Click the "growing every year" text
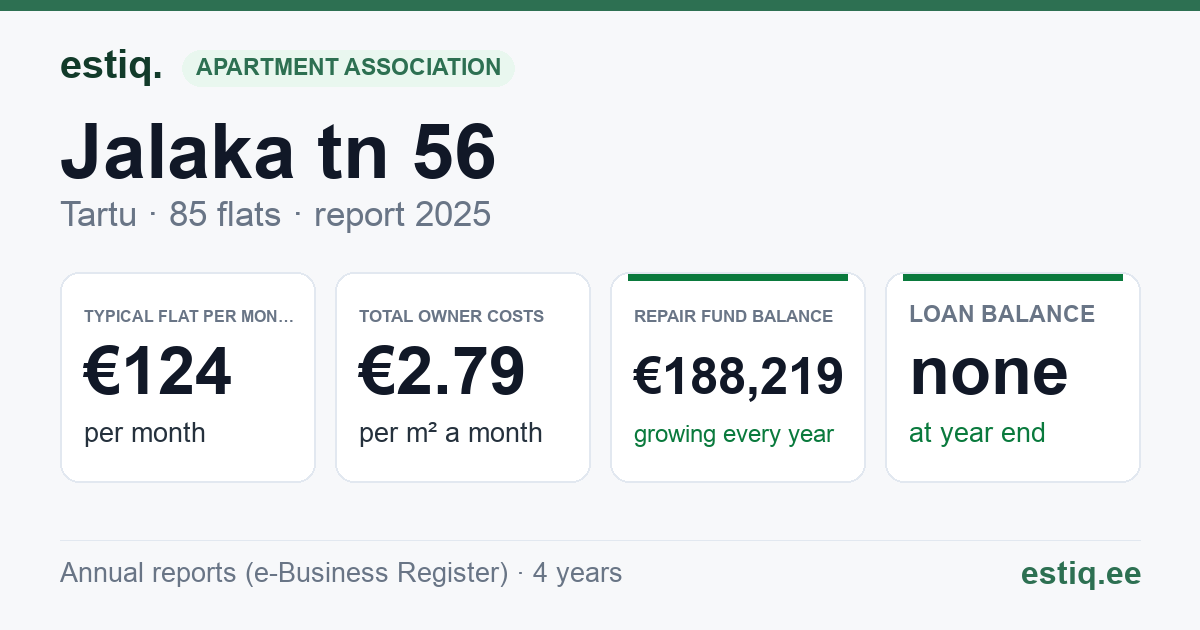 (733, 434)
